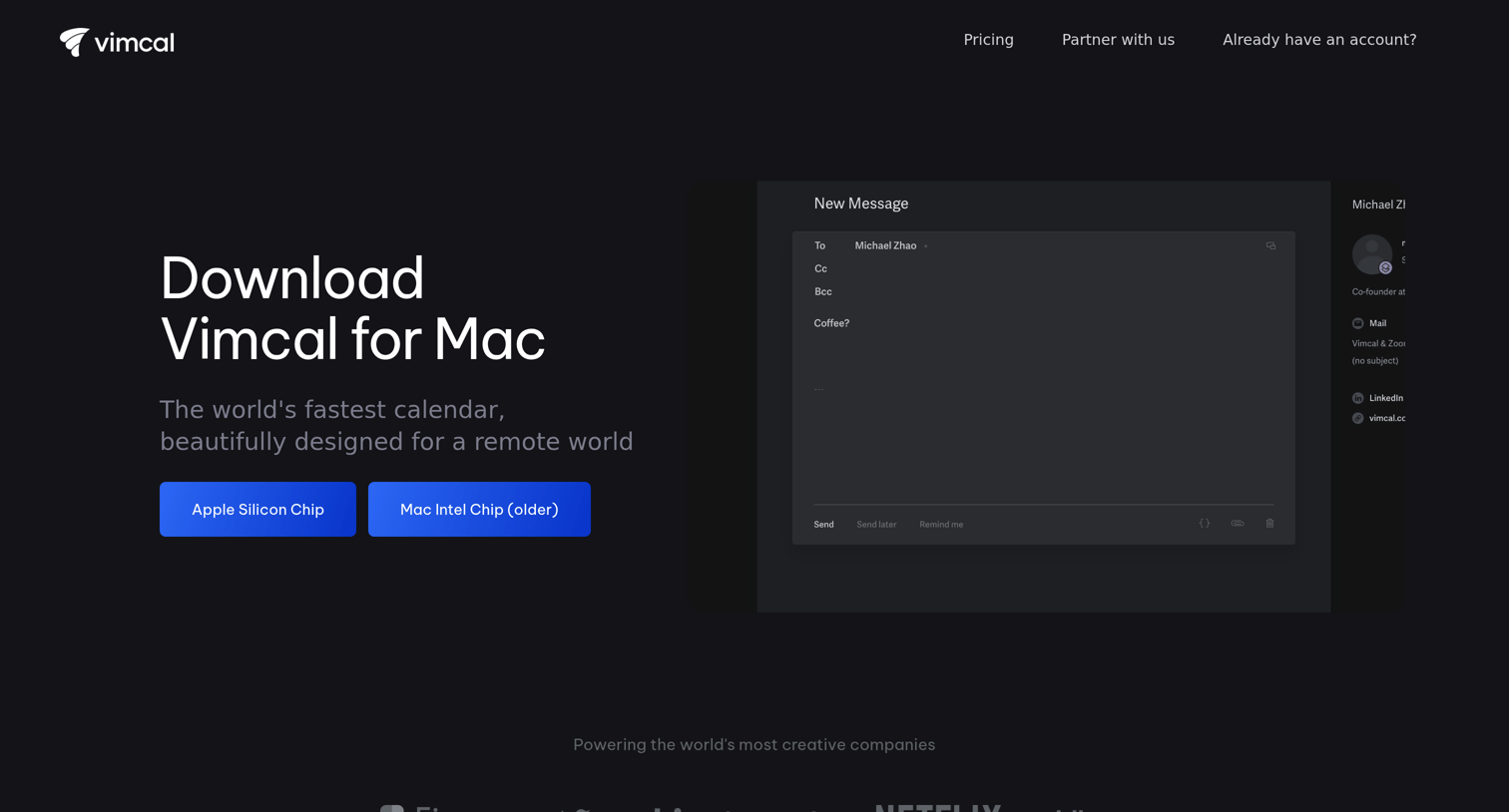This screenshot has height=812, width=1509.
Task: Click the Michael Zhao recipient
Action: pos(885,245)
